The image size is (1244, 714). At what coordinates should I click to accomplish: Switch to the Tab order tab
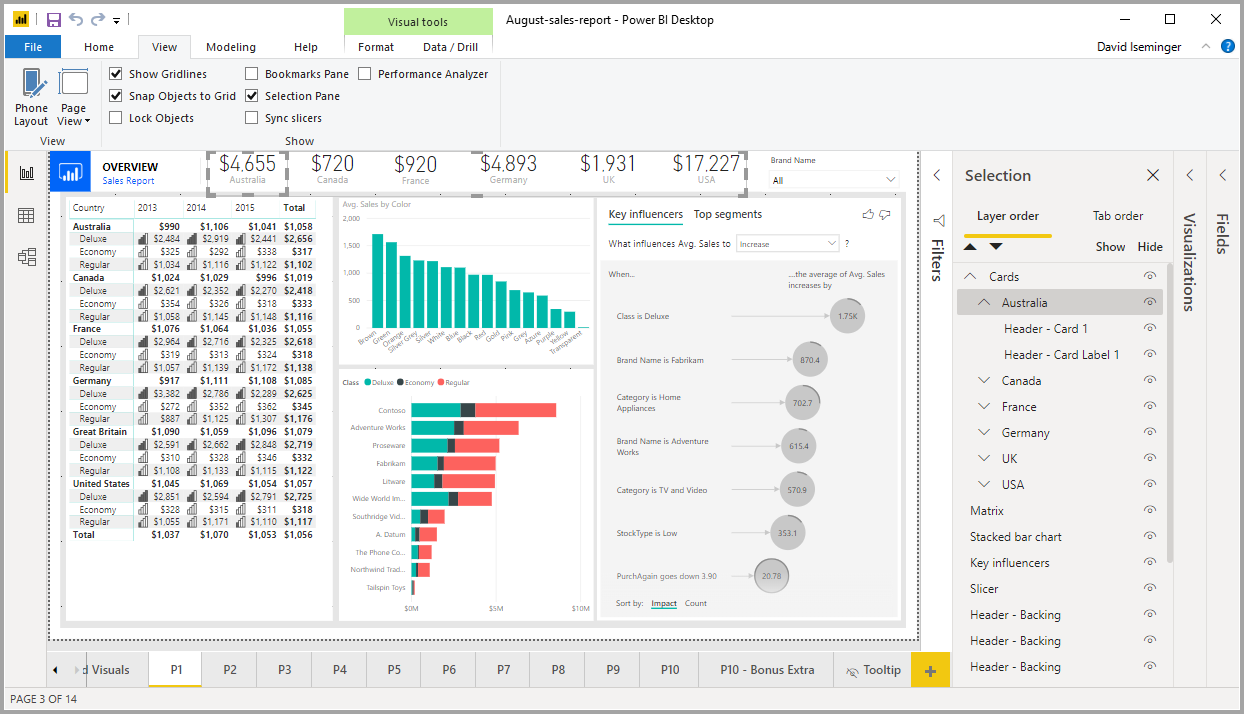tap(1118, 216)
